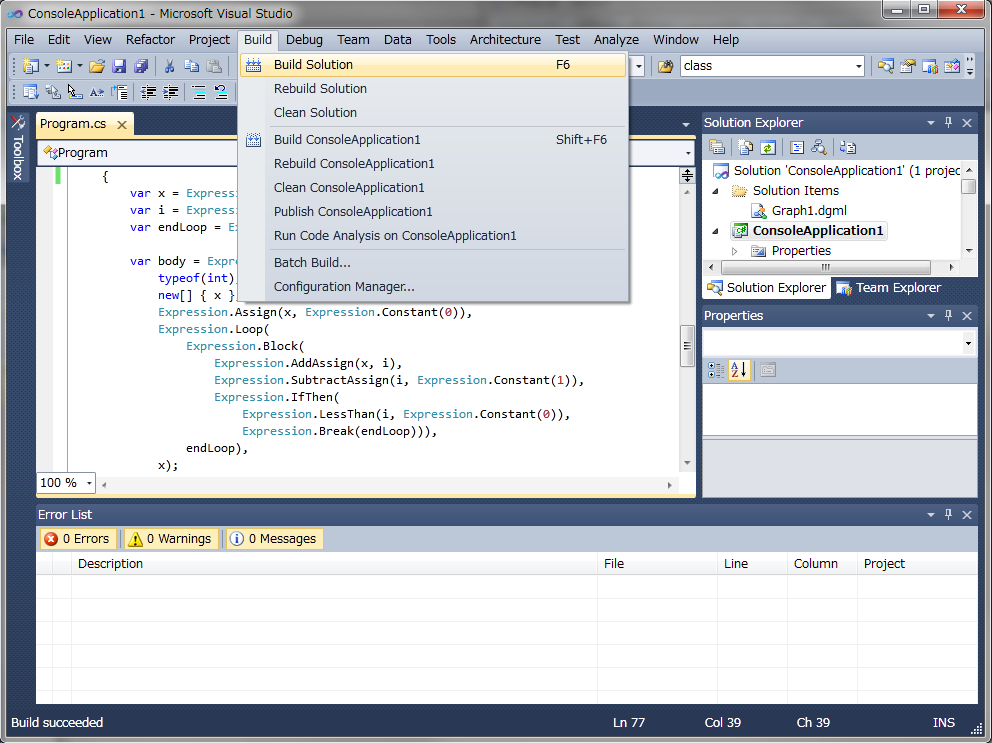The width and height of the screenshot is (992, 743).
Task: Uncomment the selected lines icon
Action: coord(221,92)
